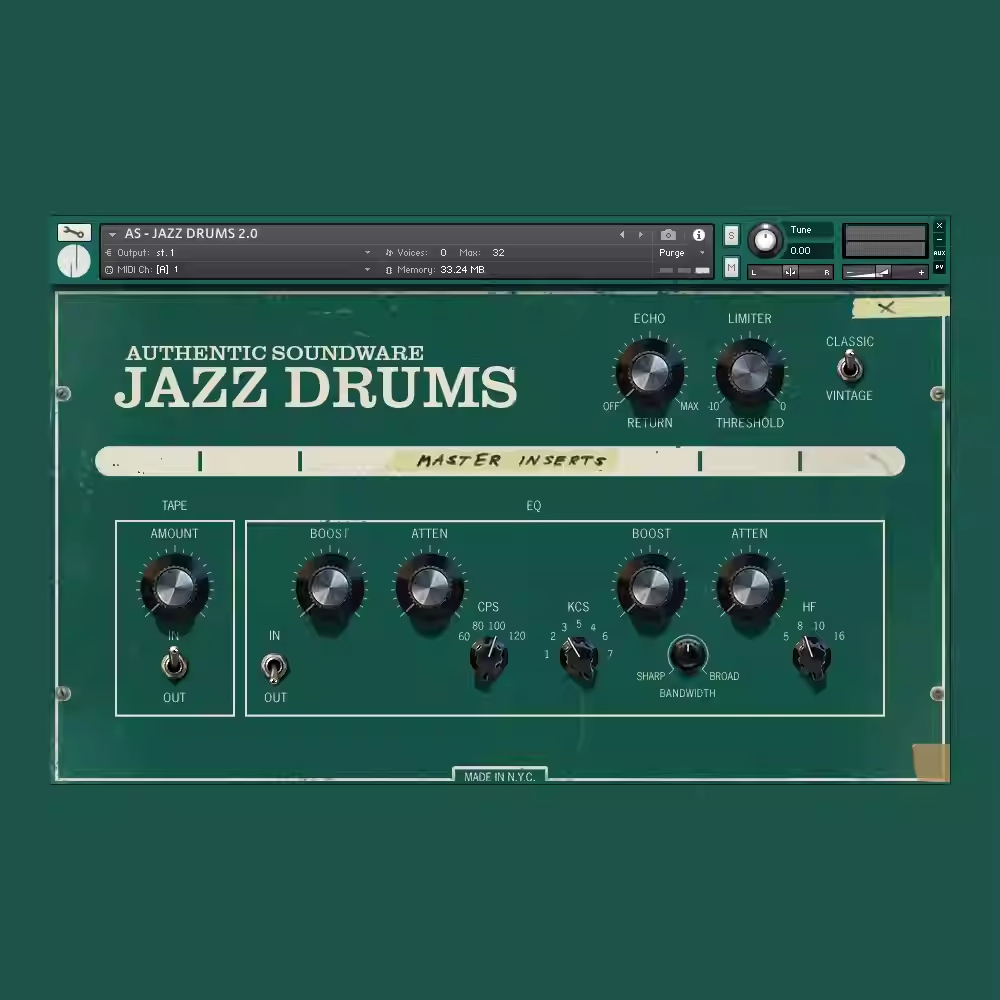Click the high BOOST knob above Bandwidth

click(x=651, y=587)
